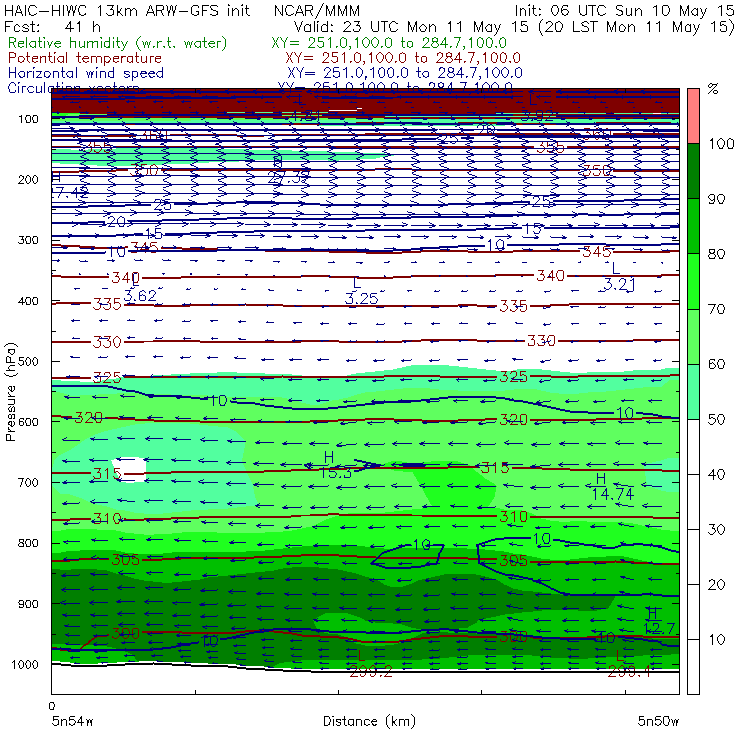This screenshot has width=740, height=740.
Task: Click the pink above-100 colorbar segment
Action: point(693,116)
